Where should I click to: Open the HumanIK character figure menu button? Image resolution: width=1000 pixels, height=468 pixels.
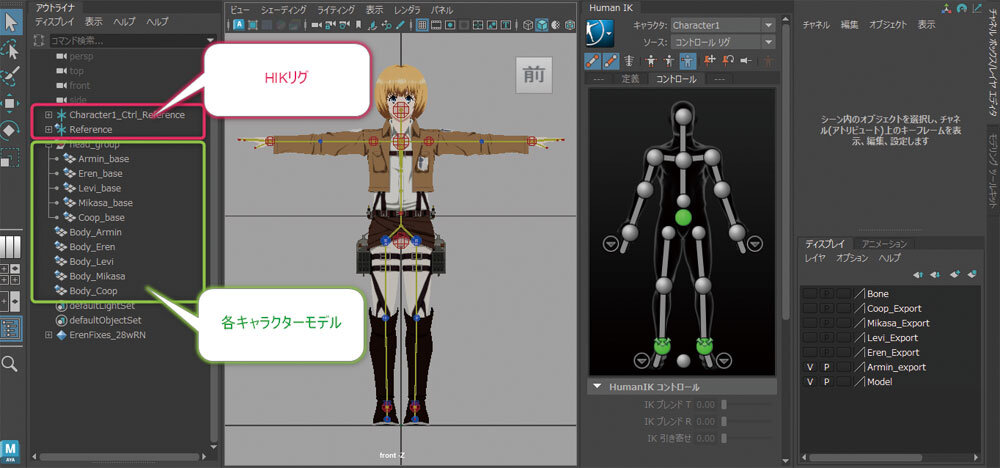click(x=599, y=32)
